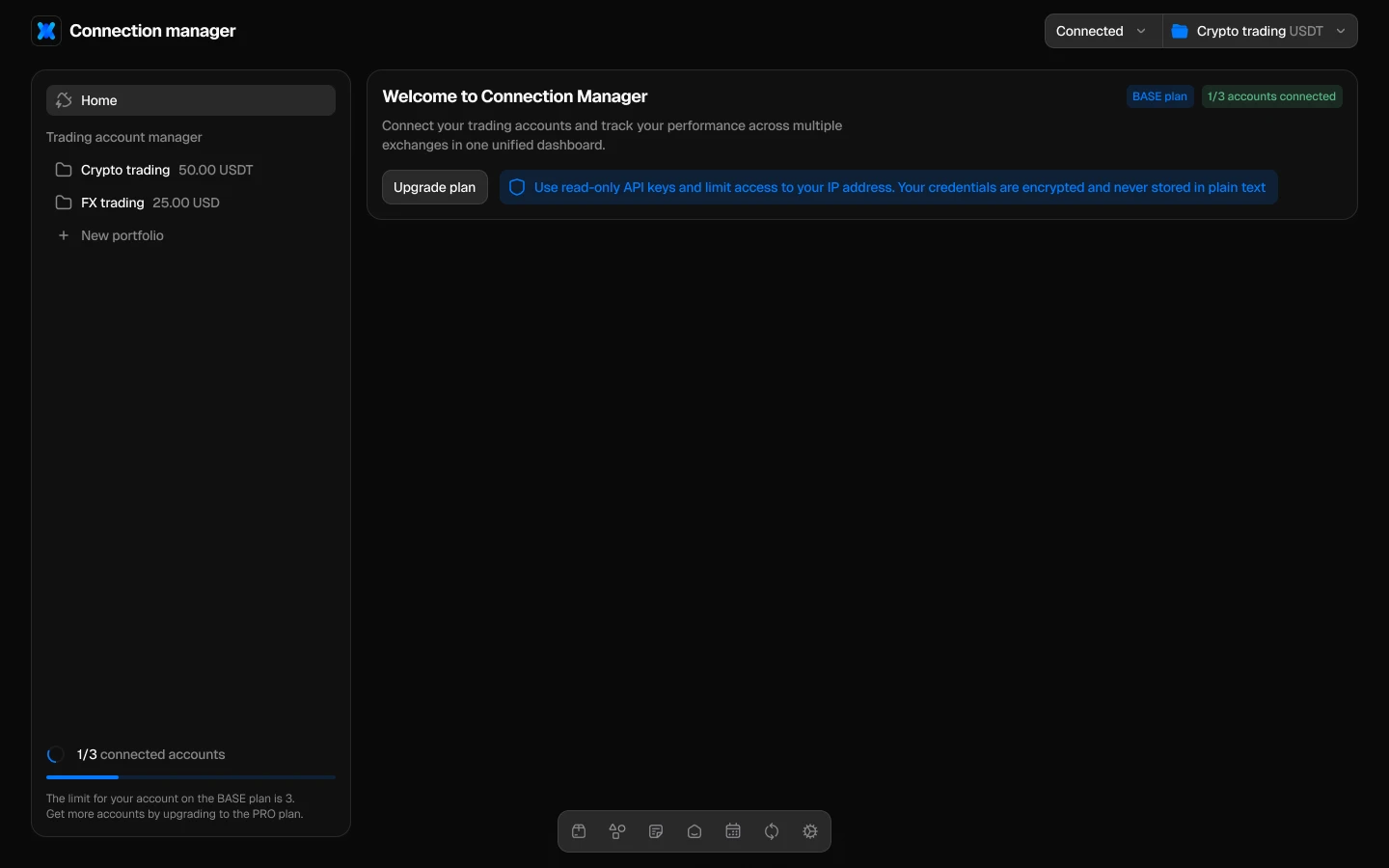Click the Connection manager app logo
The width and height of the screenshot is (1389, 868).
[46, 31]
